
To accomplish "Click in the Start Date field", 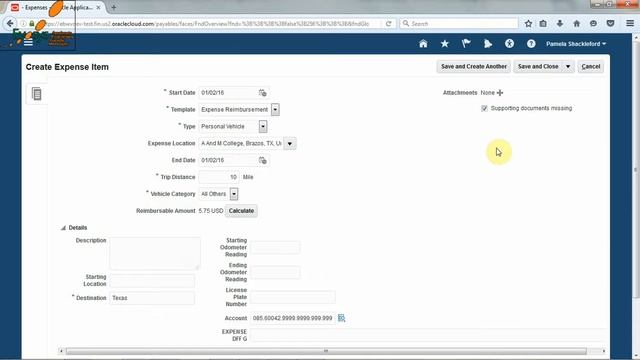I will [228, 93].
